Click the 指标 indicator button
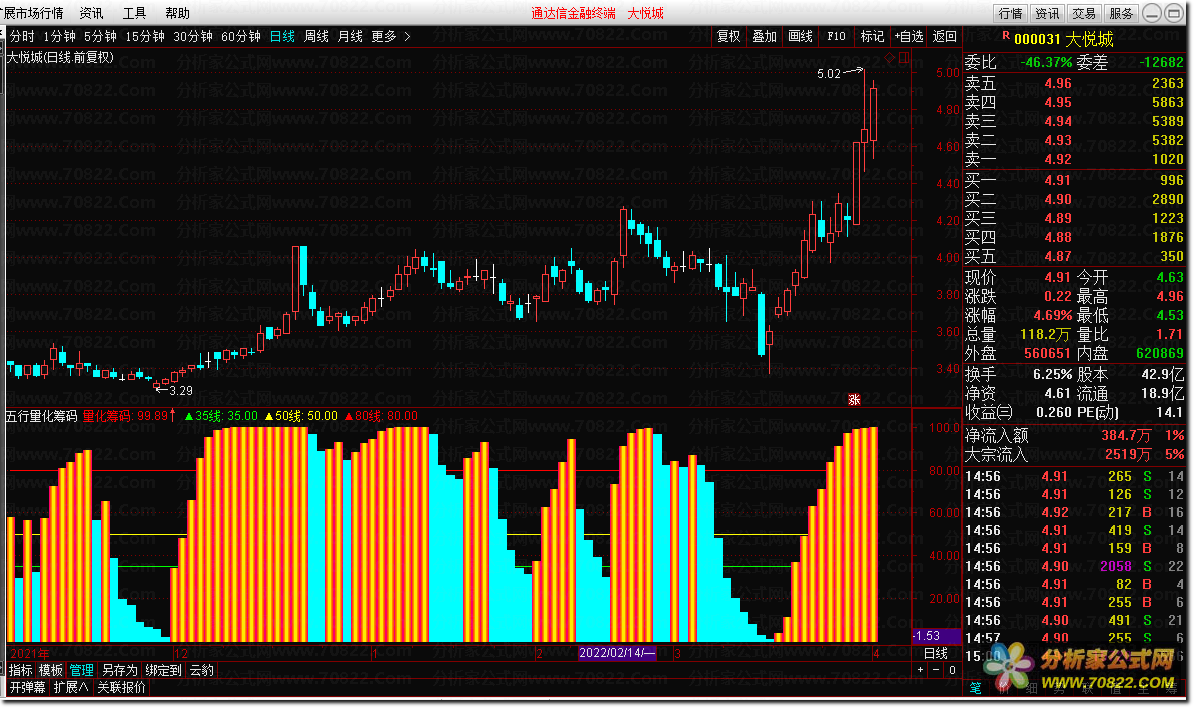Viewport: 1195px width, 708px height. pyautogui.click(x=21, y=671)
